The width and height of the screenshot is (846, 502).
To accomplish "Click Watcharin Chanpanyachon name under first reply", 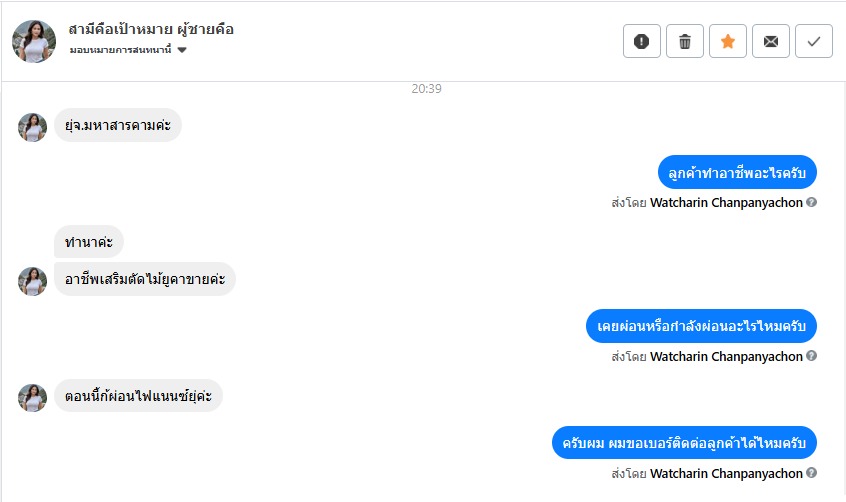I will click(726, 202).
